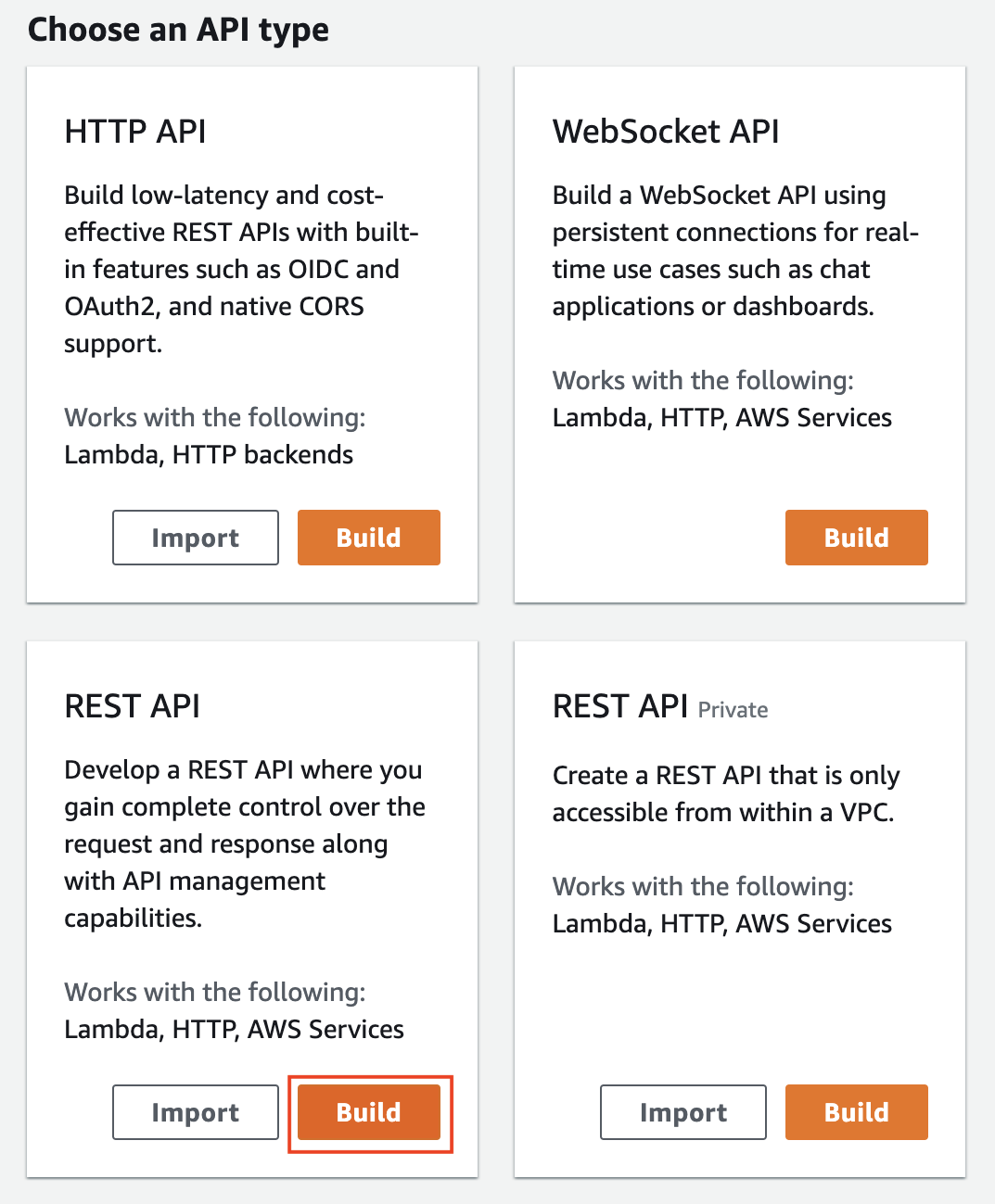
Task: Click Private card's 'Lambda, HTTP, AWS Services'
Action: (x=722, y=924)
